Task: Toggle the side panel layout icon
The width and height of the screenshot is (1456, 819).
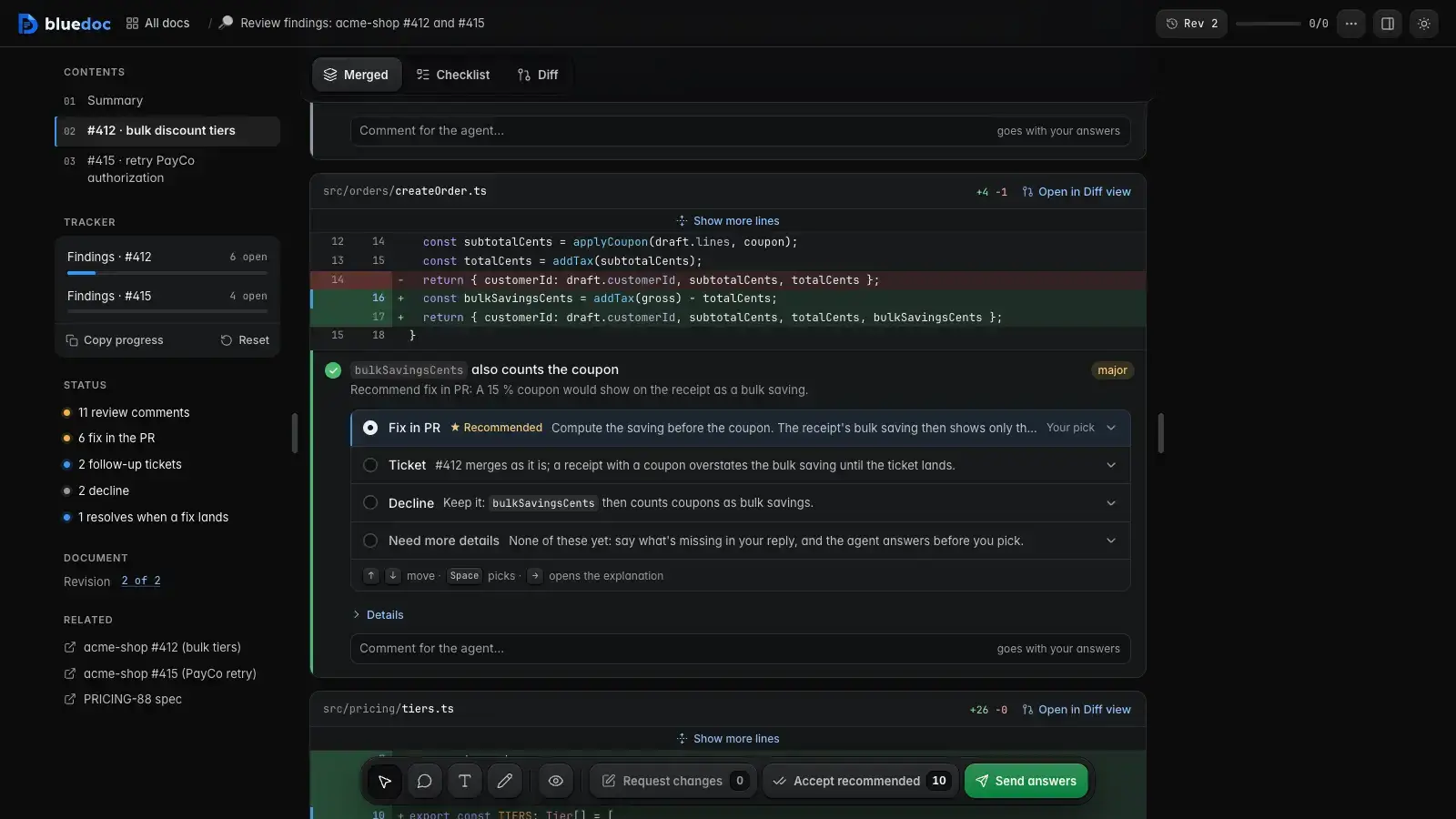Action: point(1388,24)
